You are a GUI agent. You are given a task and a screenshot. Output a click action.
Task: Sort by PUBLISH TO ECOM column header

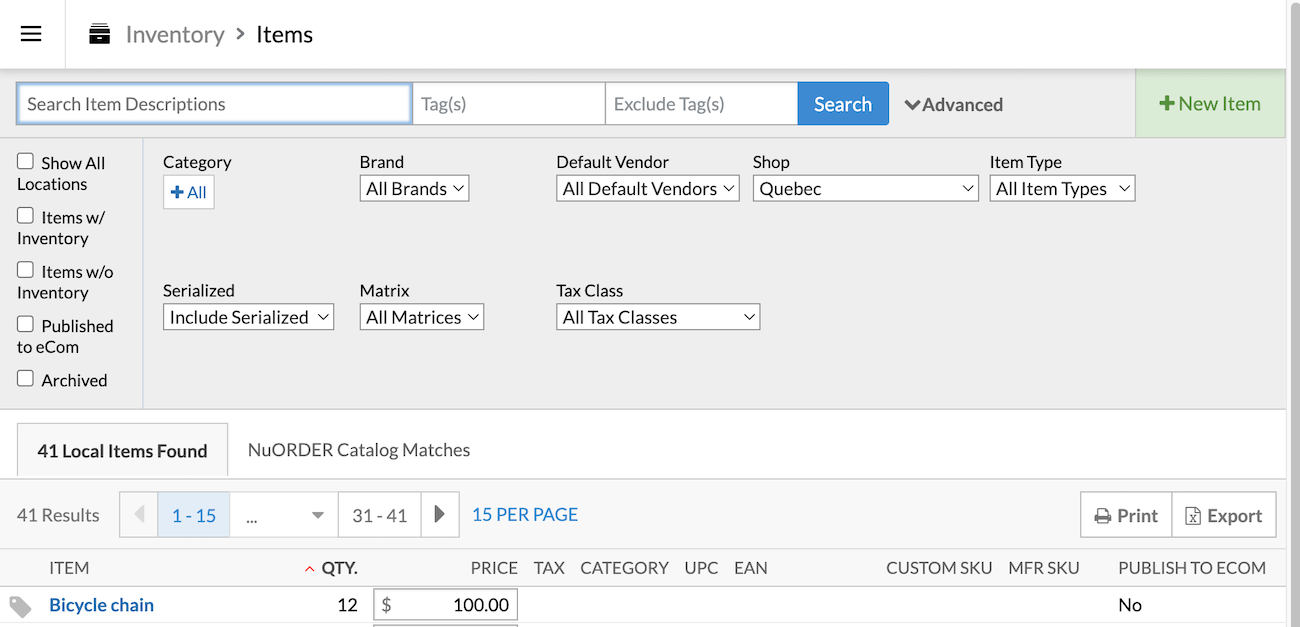(x=1192, y=567)
